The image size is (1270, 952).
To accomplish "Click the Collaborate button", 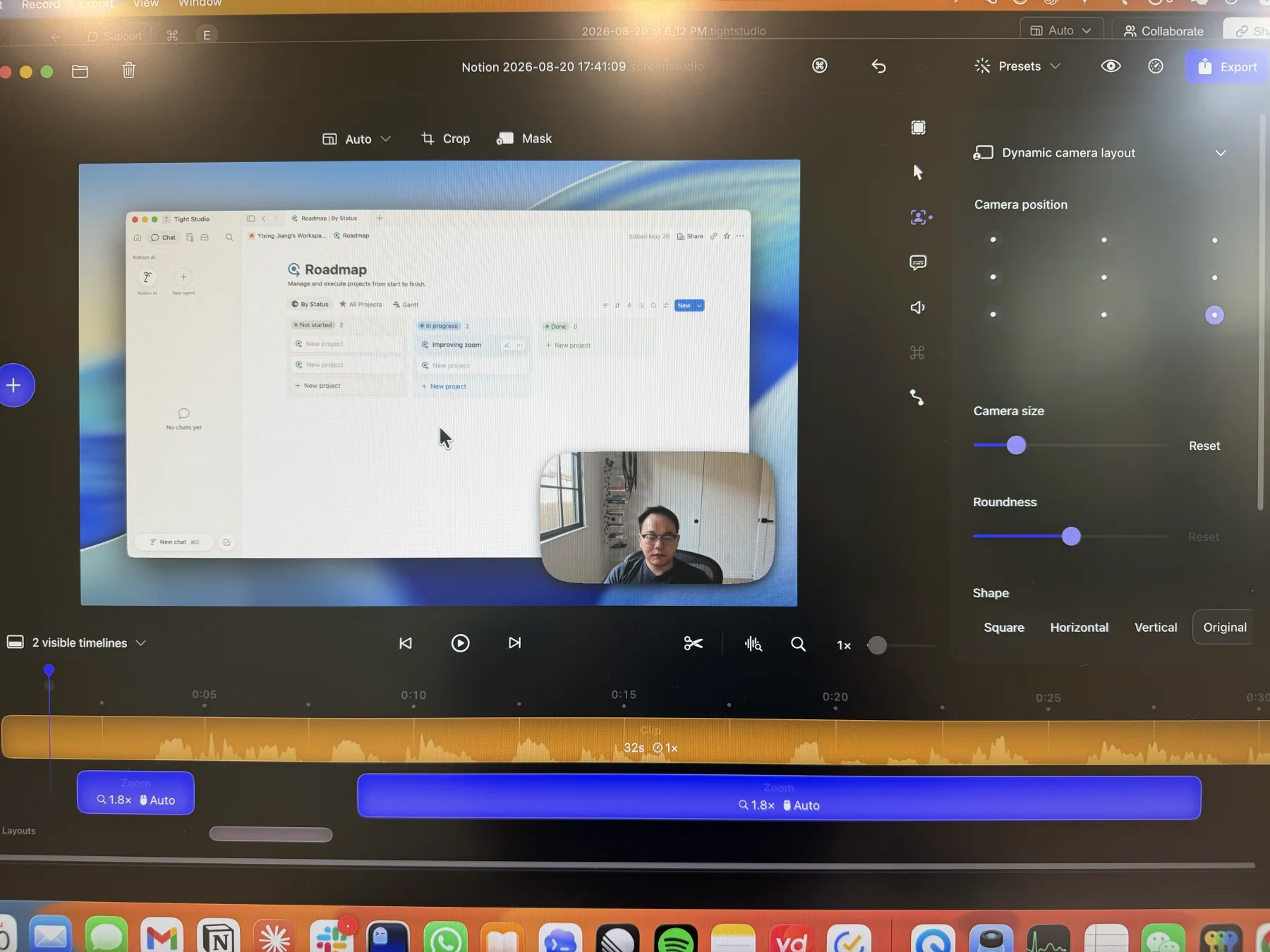I will click(x=1163, y=31).
